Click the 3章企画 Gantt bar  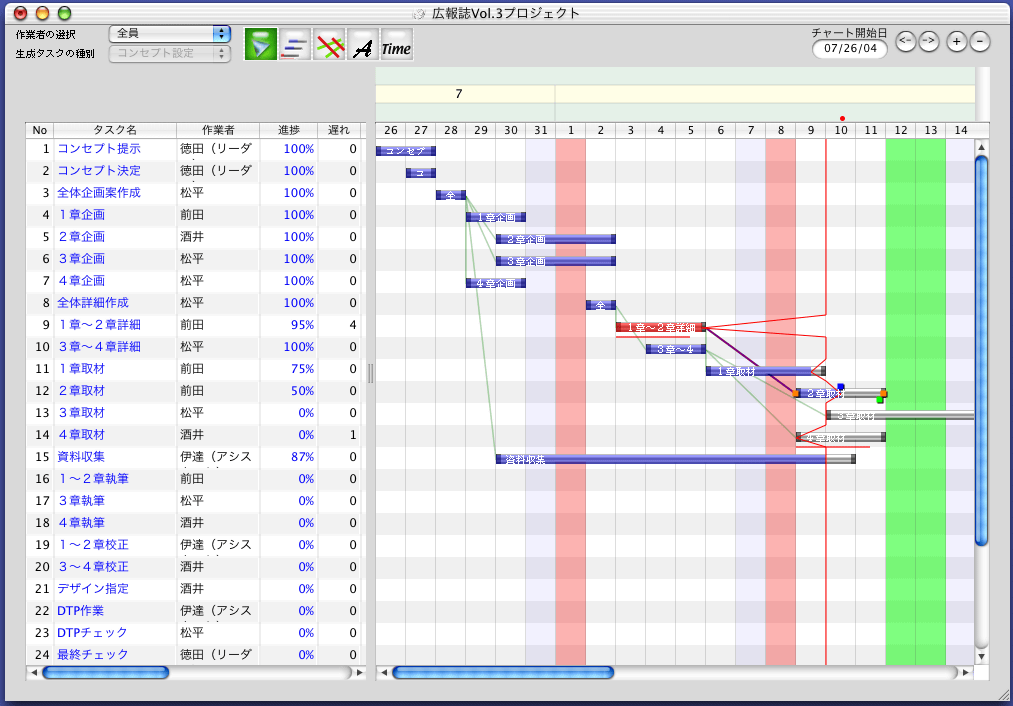556,261
